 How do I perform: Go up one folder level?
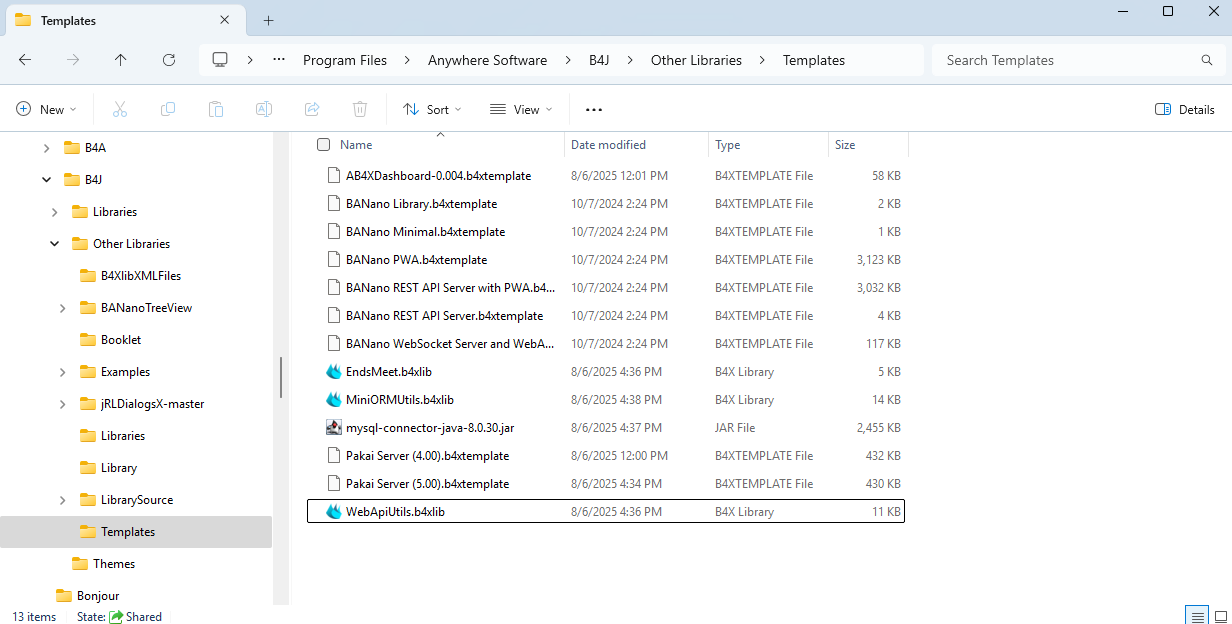pos(121,60)
